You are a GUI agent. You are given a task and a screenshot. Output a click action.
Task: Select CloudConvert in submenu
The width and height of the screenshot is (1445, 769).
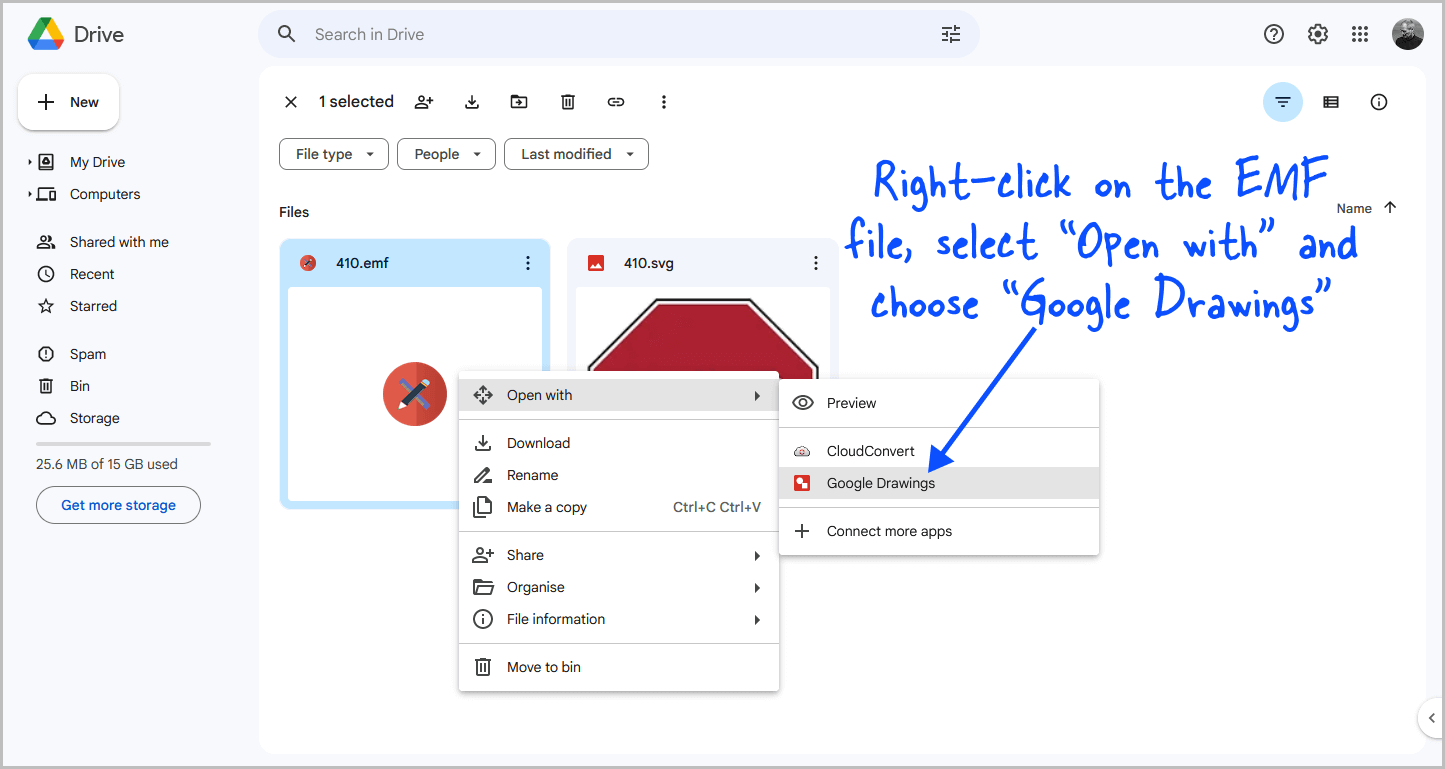pyautogui.click(x=939, y=451)
